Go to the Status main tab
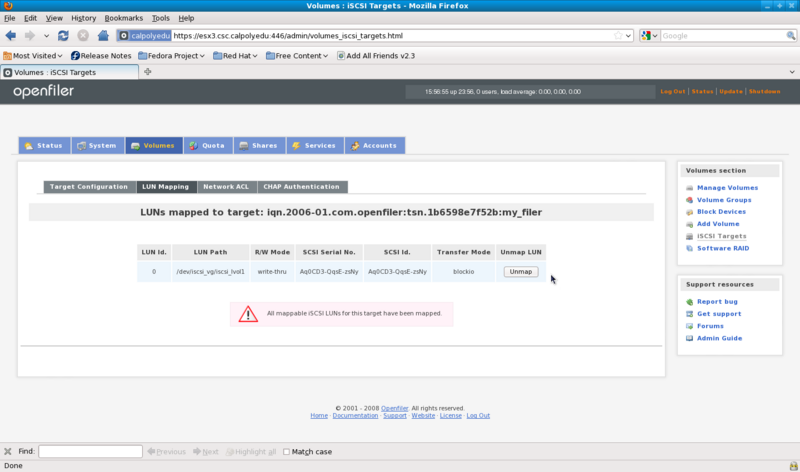Viewport: 800px width, 472px height. tap(44, 145)
